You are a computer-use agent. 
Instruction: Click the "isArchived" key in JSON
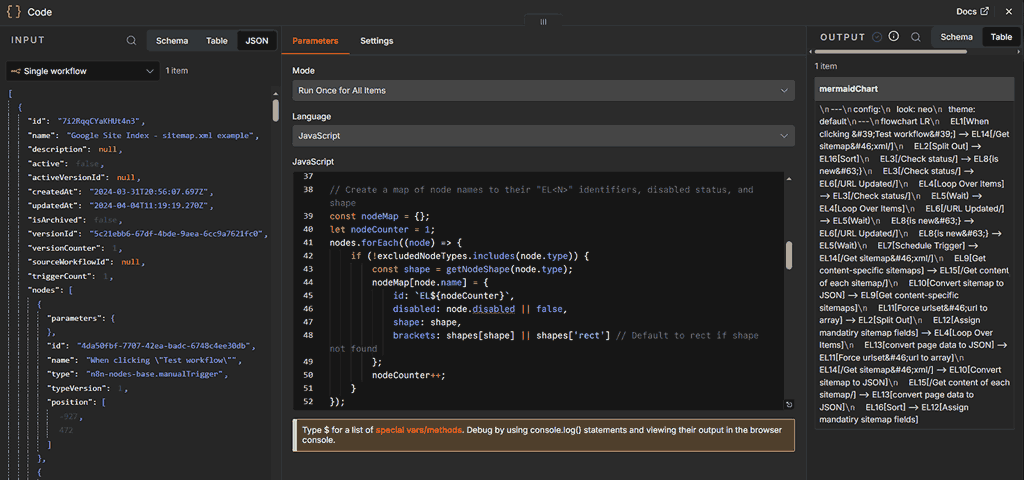pos(54,219)
